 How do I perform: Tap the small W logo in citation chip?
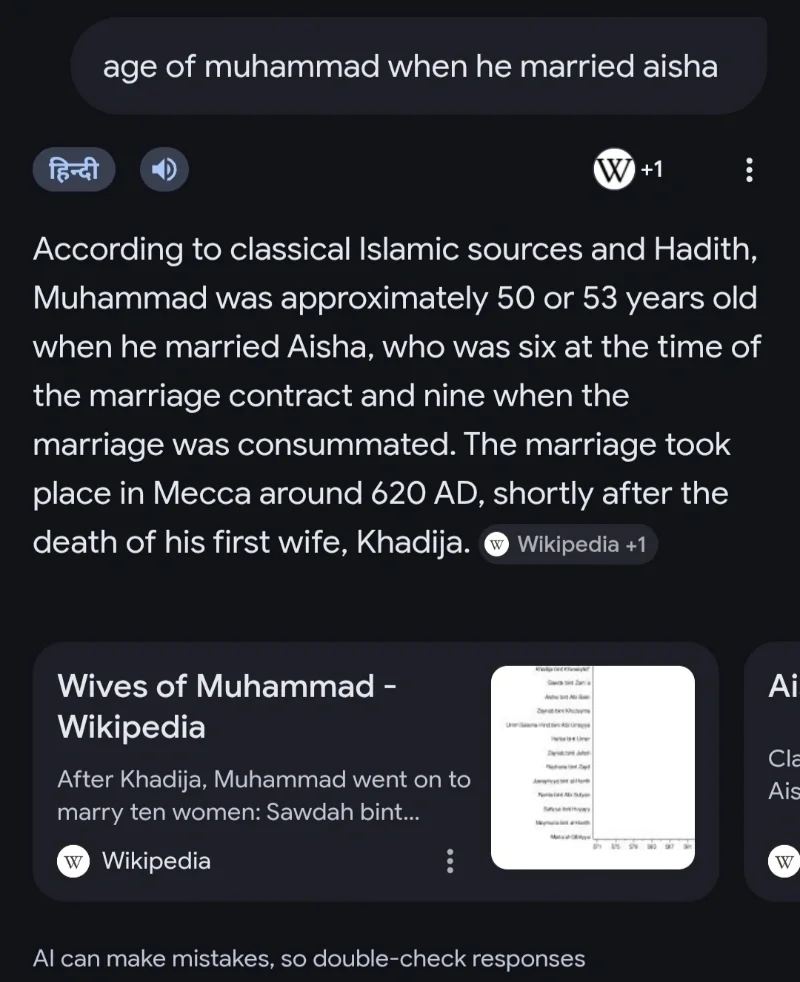(497, 545)
